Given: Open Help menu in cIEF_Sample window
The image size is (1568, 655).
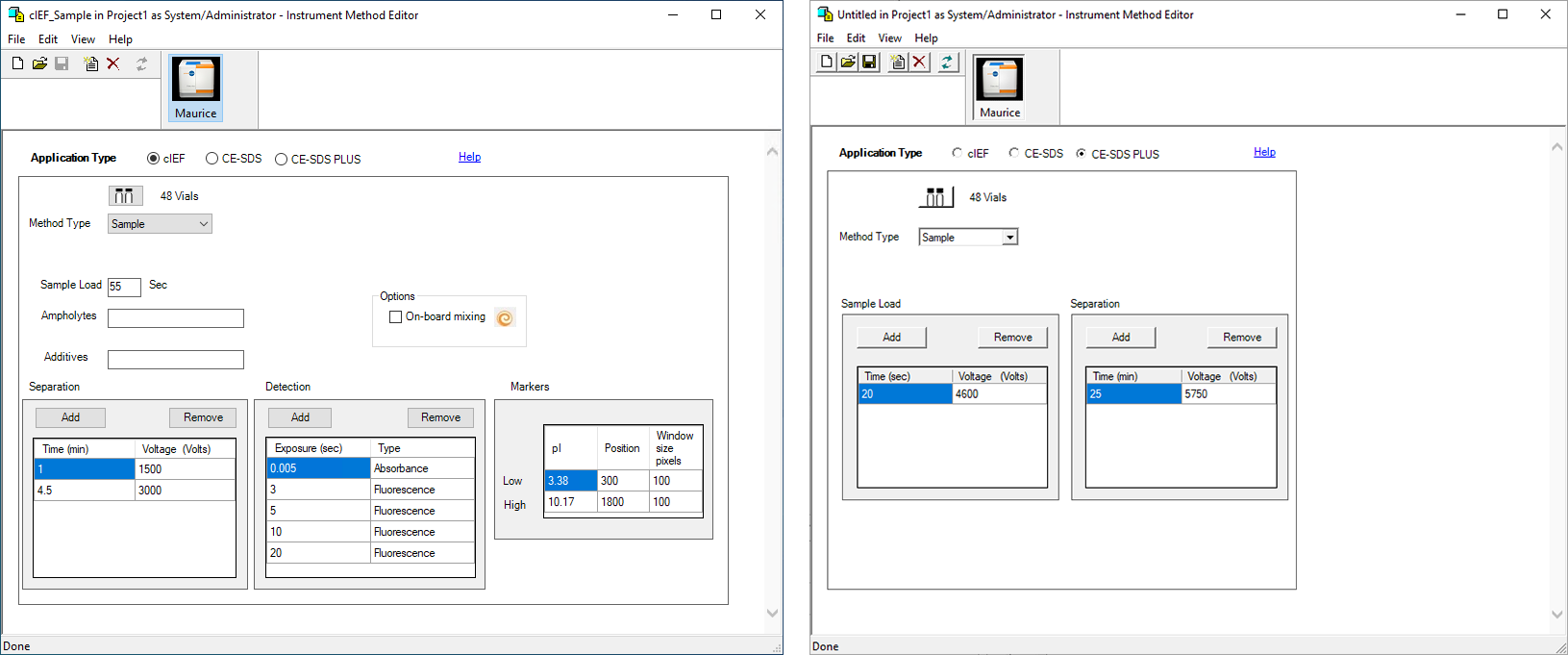Looking at the screenshot, I should [x=120, y=39].
